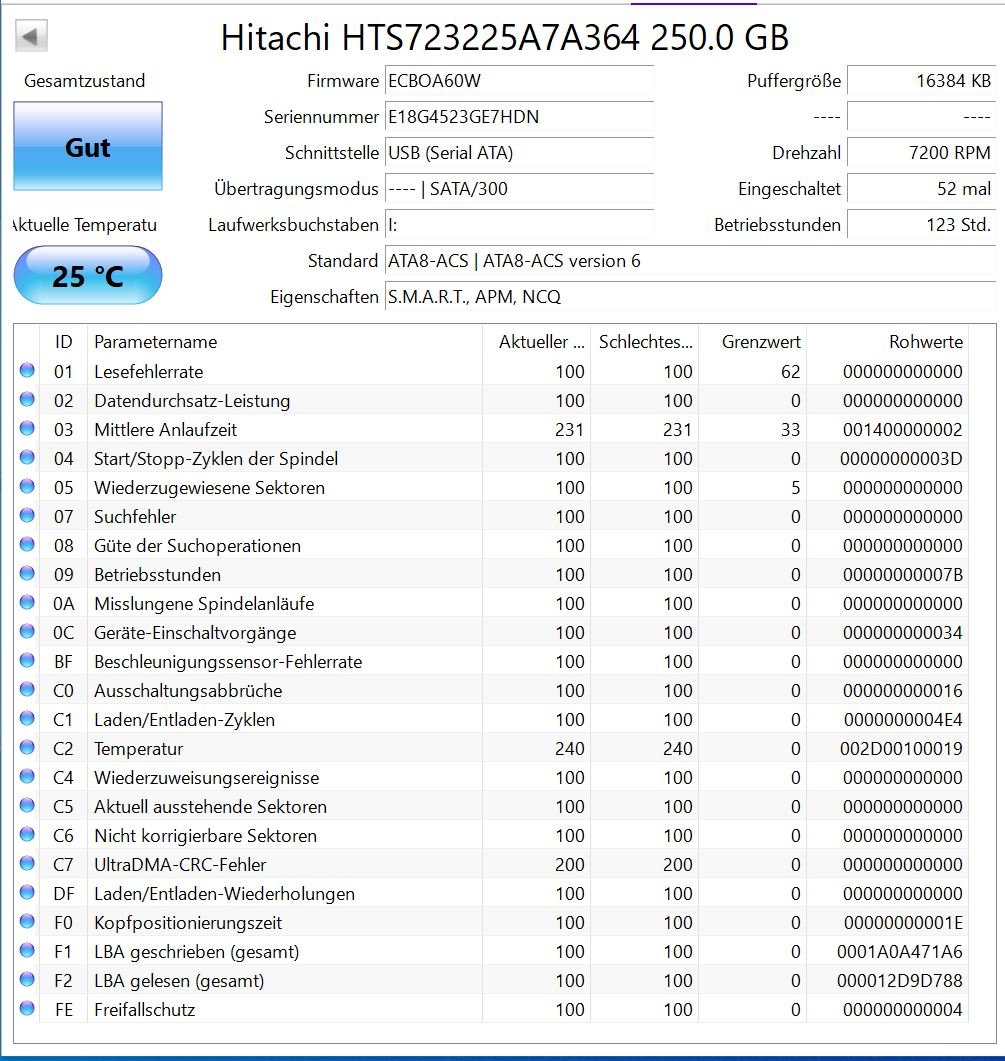This screenshot has width=1005, height=1061.
Task: Click the status orb beside Mittlere Anlaufzeit
Action: point(27,429)
